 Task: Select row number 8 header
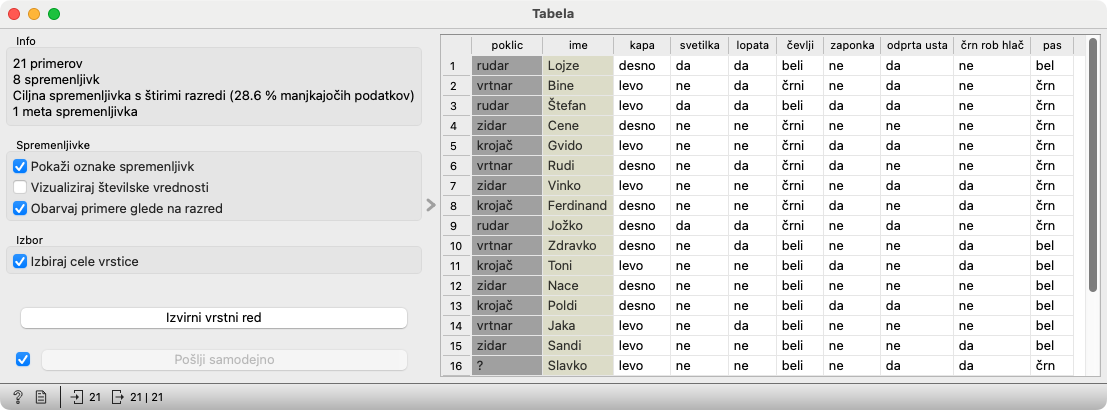click(x=455, y=206)
